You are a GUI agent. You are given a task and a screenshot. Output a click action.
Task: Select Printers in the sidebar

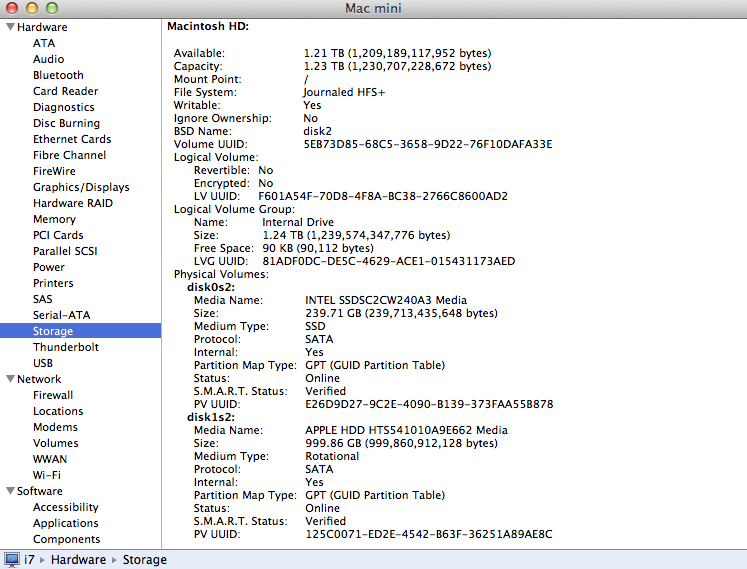click(x=53, y=283)
